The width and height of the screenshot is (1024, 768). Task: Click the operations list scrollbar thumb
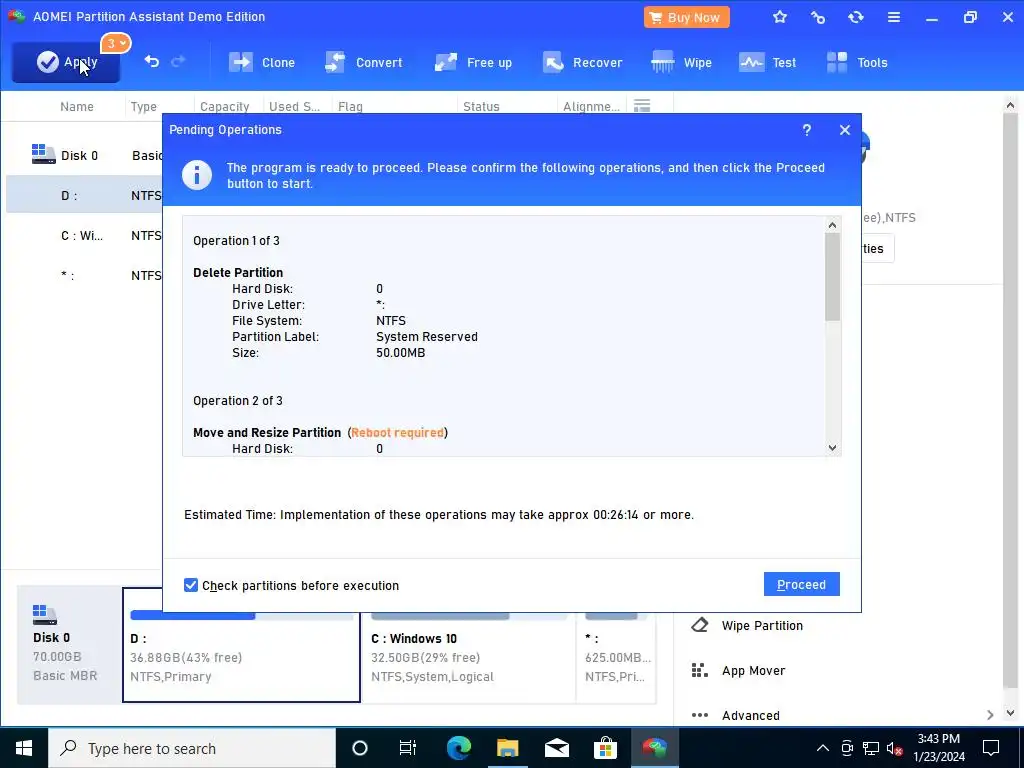click(x=832, y=277)
